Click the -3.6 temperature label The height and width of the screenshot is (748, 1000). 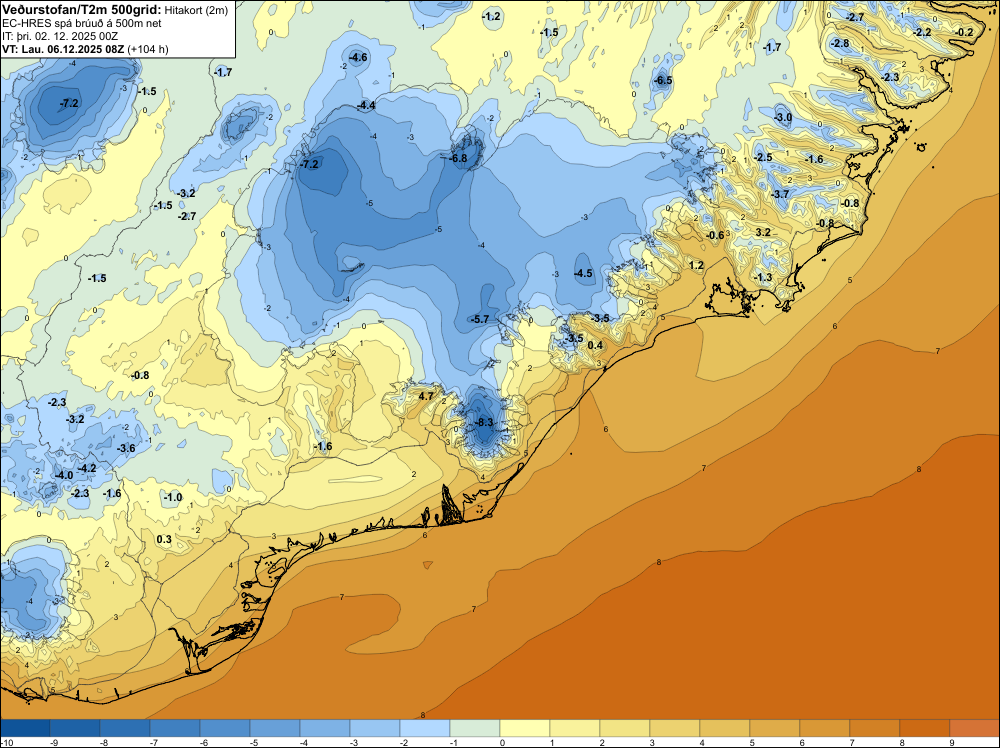[126, 448]
